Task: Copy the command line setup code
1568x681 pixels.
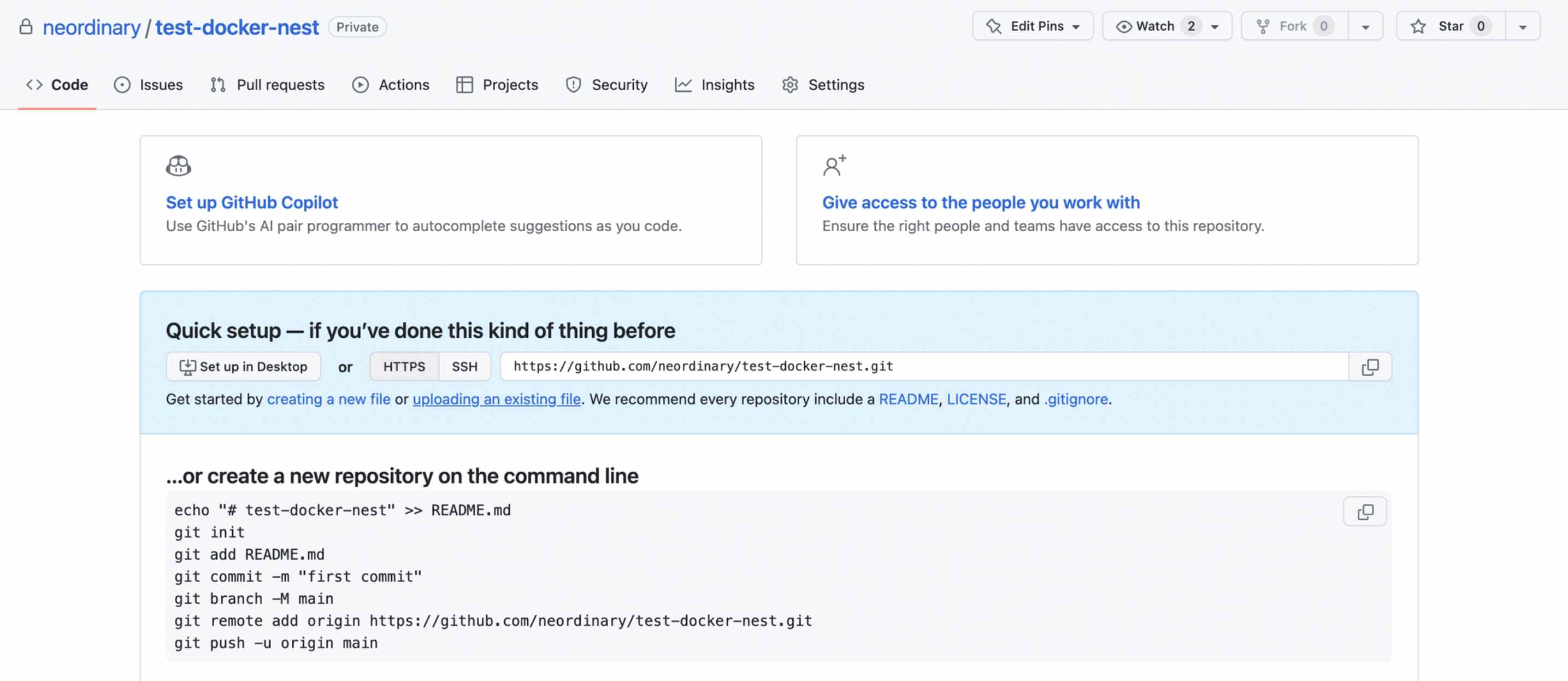Action: click(1365, 512)
